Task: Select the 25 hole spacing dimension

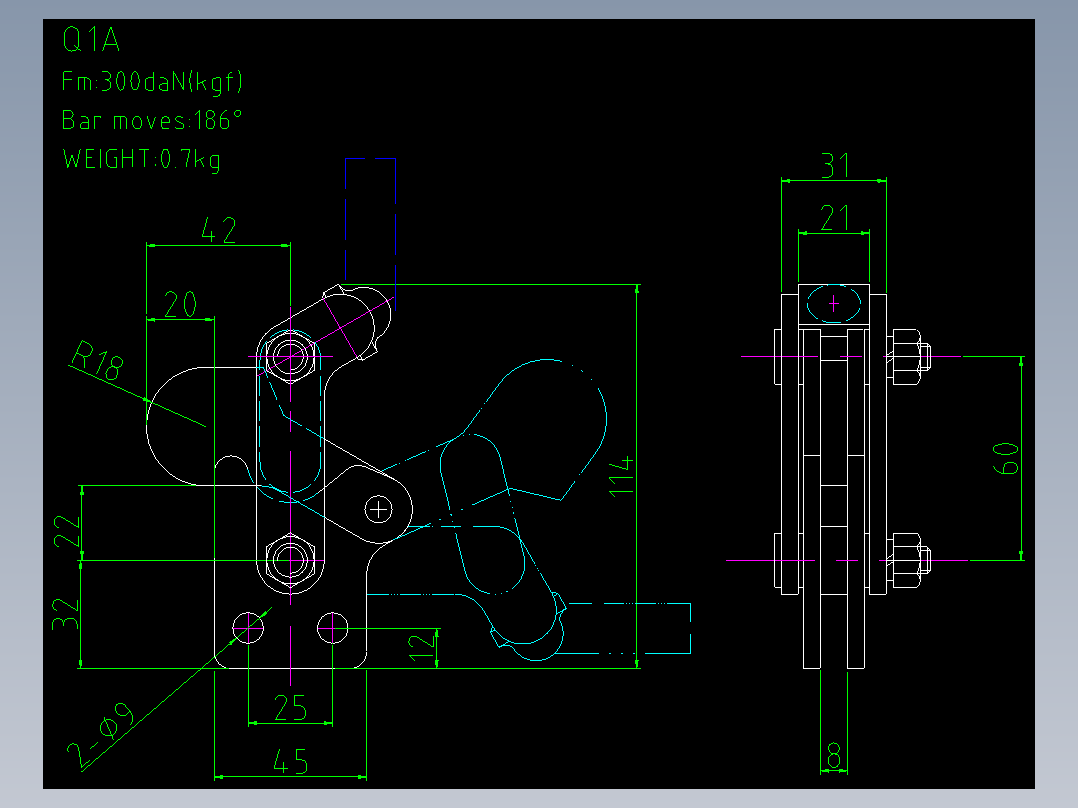Action: 290,708
